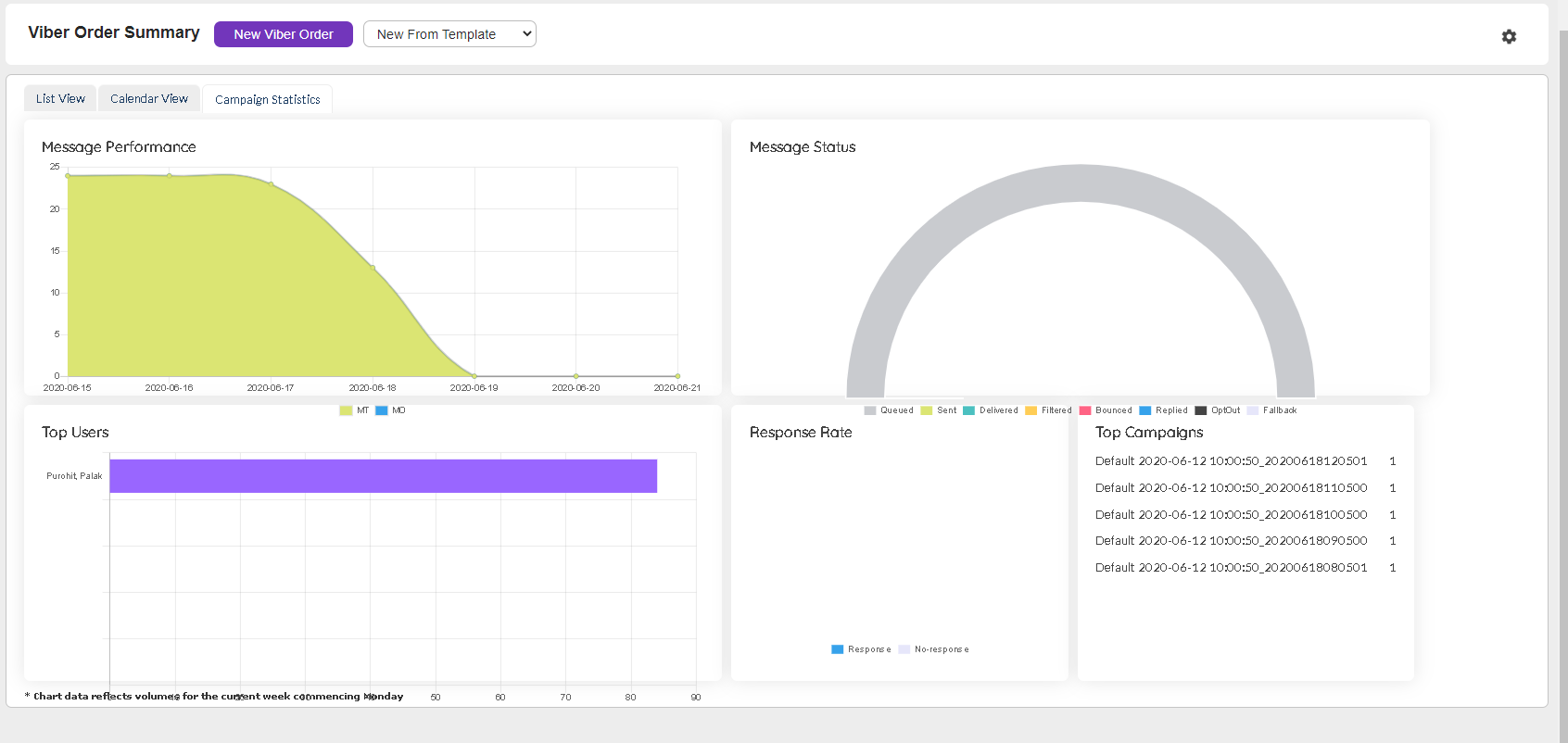Toggle the Response legend in Response Rate
The height and width of the screenshot is (743, 1568).
tap(838, 649)
